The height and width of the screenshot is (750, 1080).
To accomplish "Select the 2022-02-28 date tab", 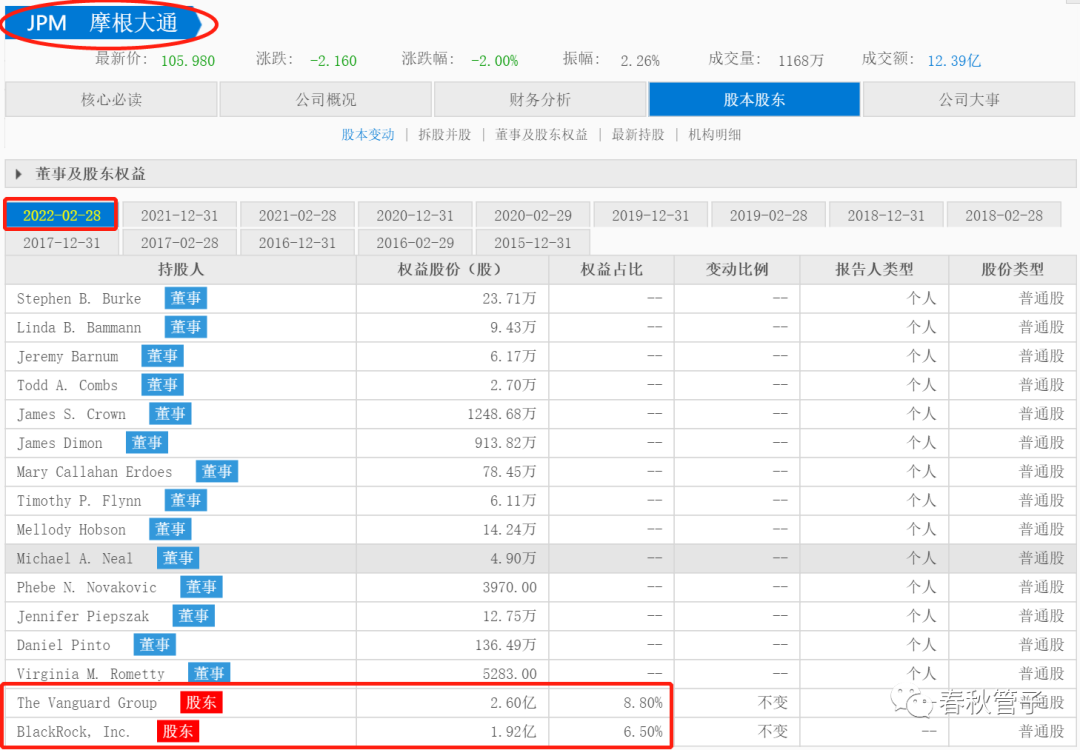I will [61, 216].
